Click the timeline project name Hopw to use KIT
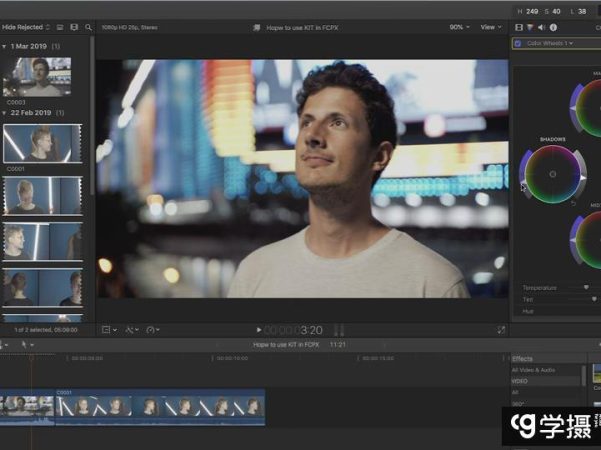This screenshot has height=450, width=601. [286, 345]
